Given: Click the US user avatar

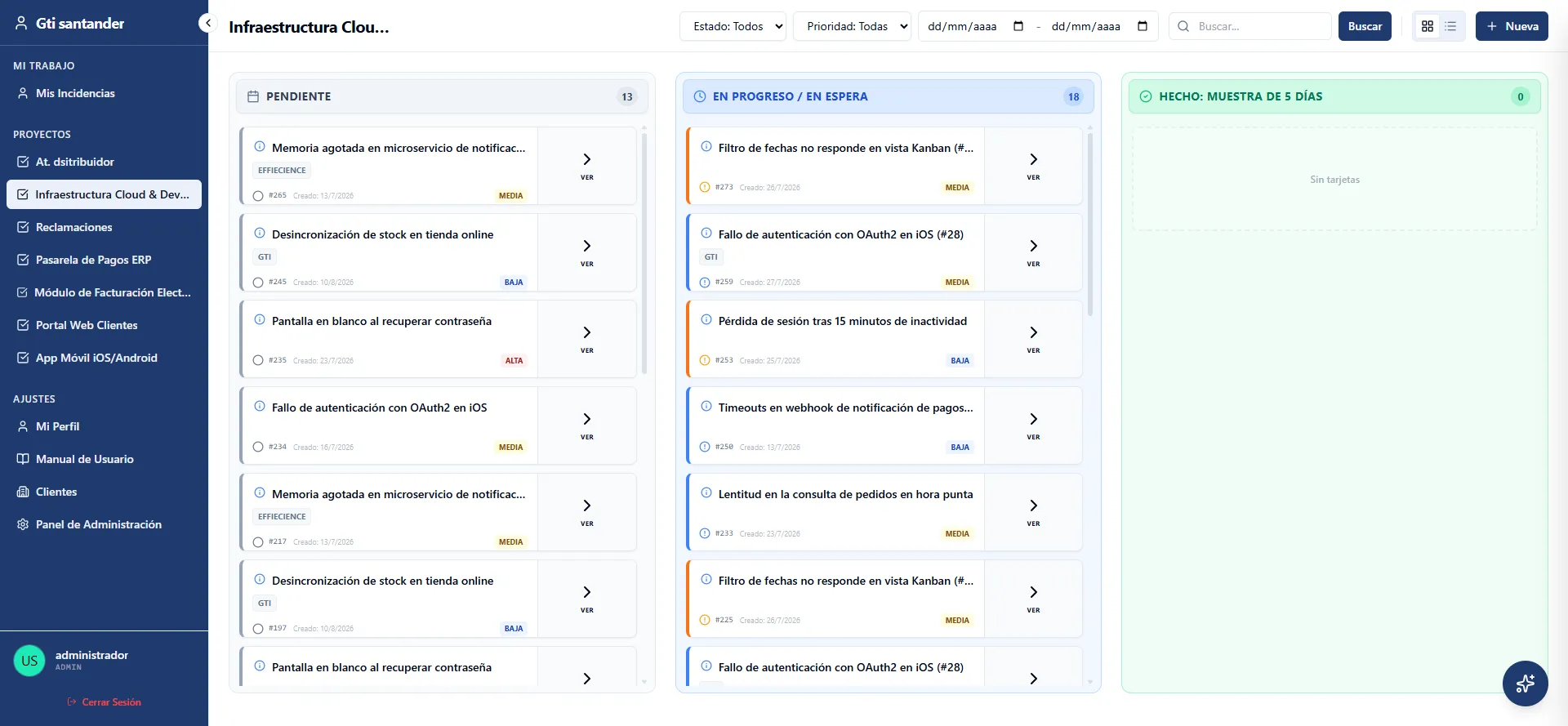Looking at the screenshot, I should click(29, 661).
